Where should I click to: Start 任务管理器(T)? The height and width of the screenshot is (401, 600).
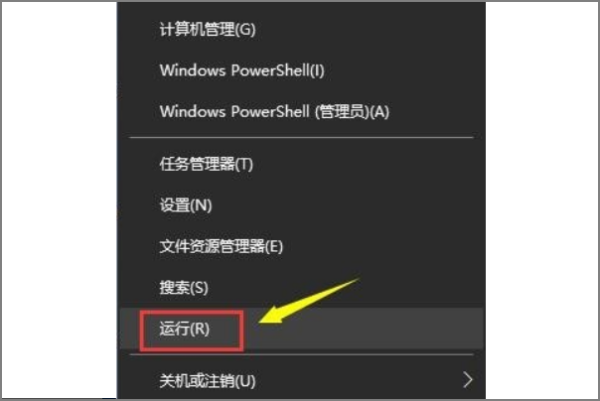coord(206,165)
